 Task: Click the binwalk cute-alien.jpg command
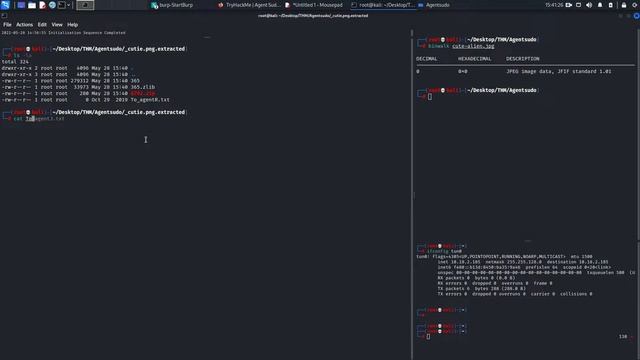click(461, 46)
